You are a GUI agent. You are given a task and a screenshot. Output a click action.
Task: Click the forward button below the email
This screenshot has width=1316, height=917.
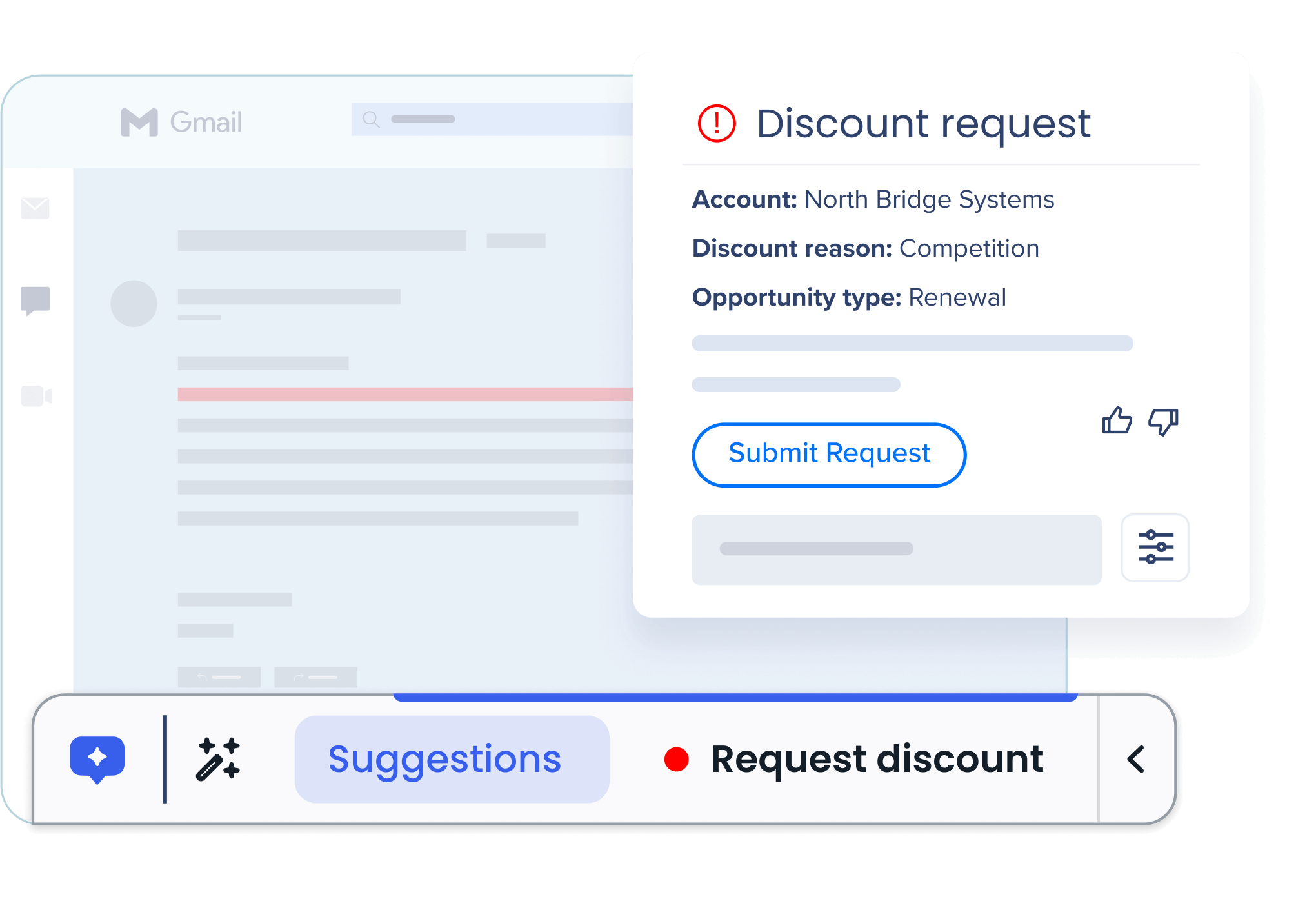[315, 677]
